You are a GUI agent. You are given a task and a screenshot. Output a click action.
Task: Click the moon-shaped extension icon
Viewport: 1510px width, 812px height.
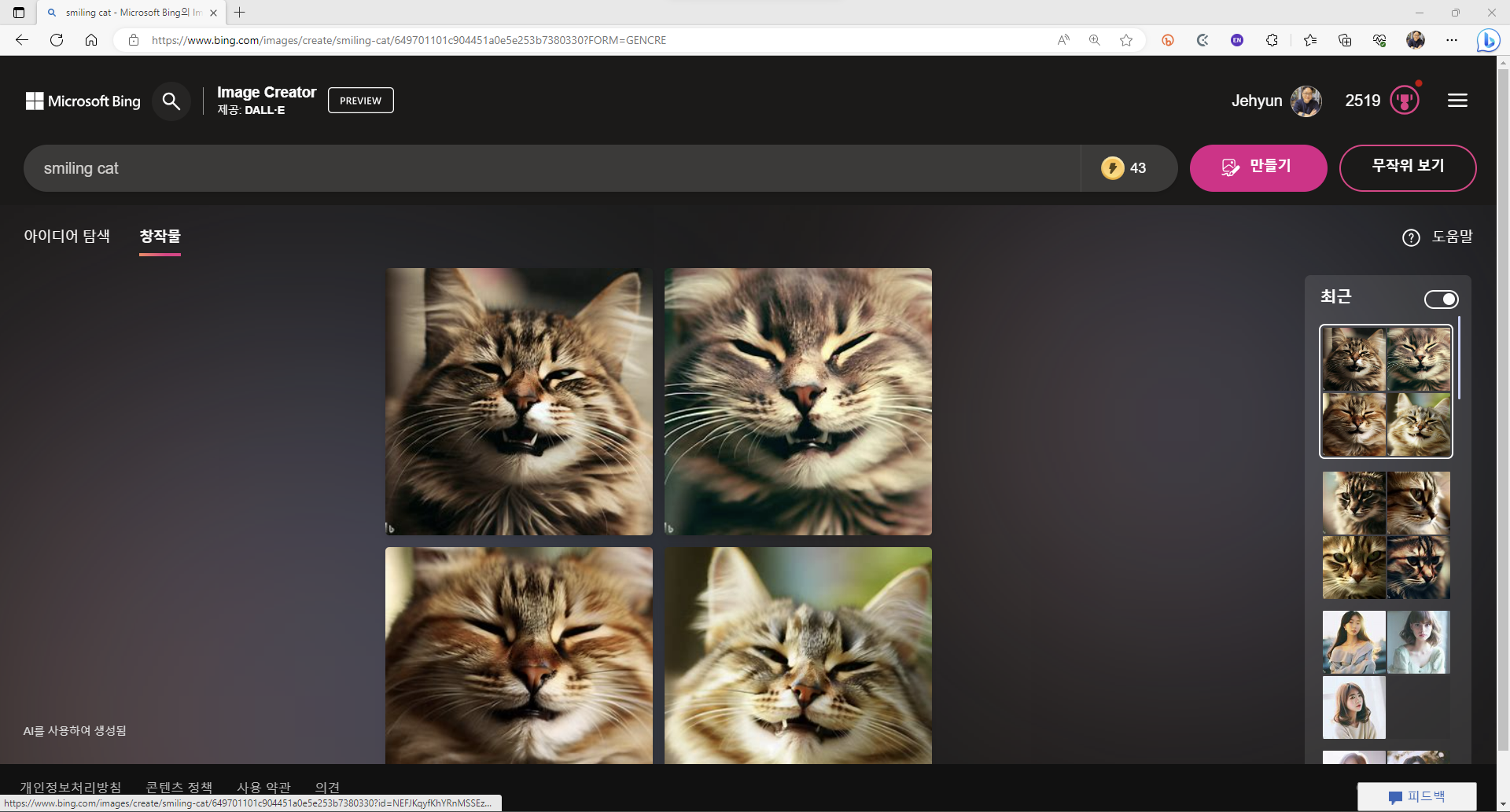coord(1202,40)
